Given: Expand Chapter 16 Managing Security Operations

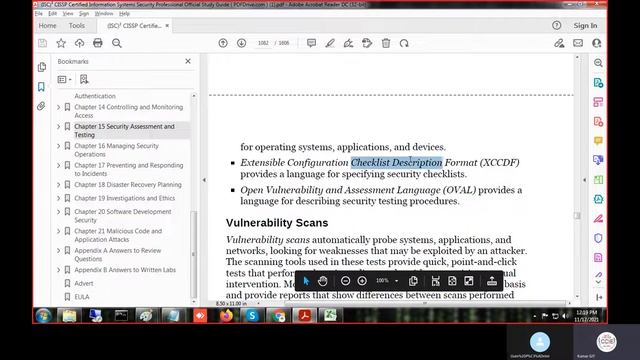Looking at the screenshot, I should point(58,146).
